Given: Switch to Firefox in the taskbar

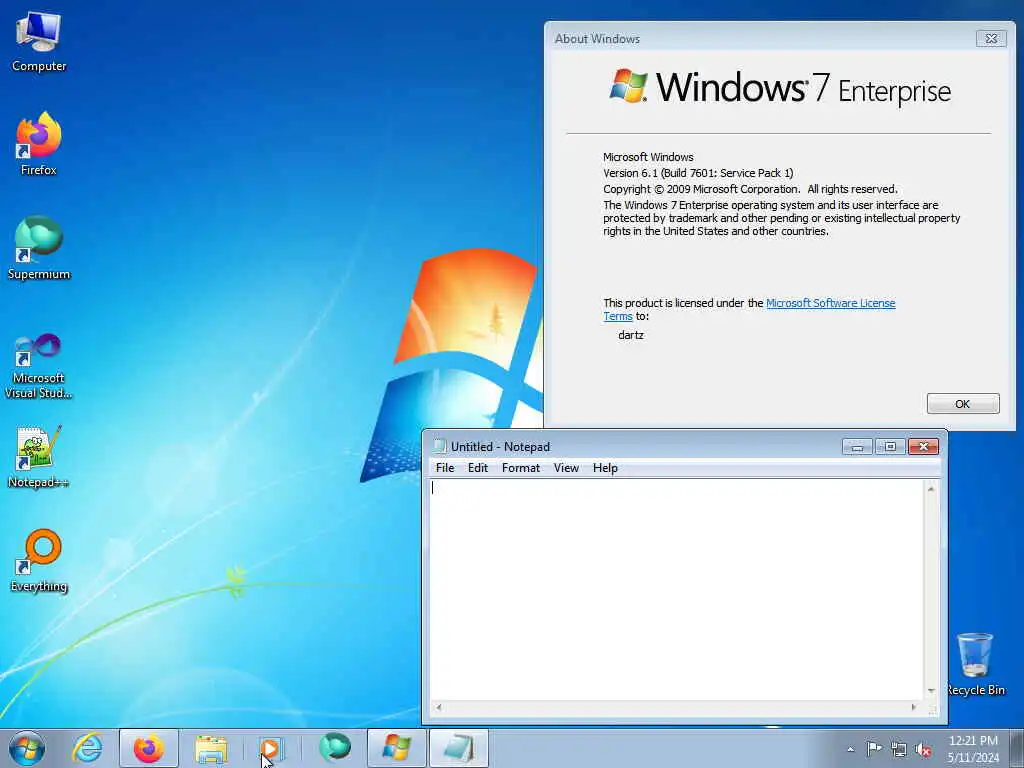Looking at the screenshot, I should click(149, 748).
